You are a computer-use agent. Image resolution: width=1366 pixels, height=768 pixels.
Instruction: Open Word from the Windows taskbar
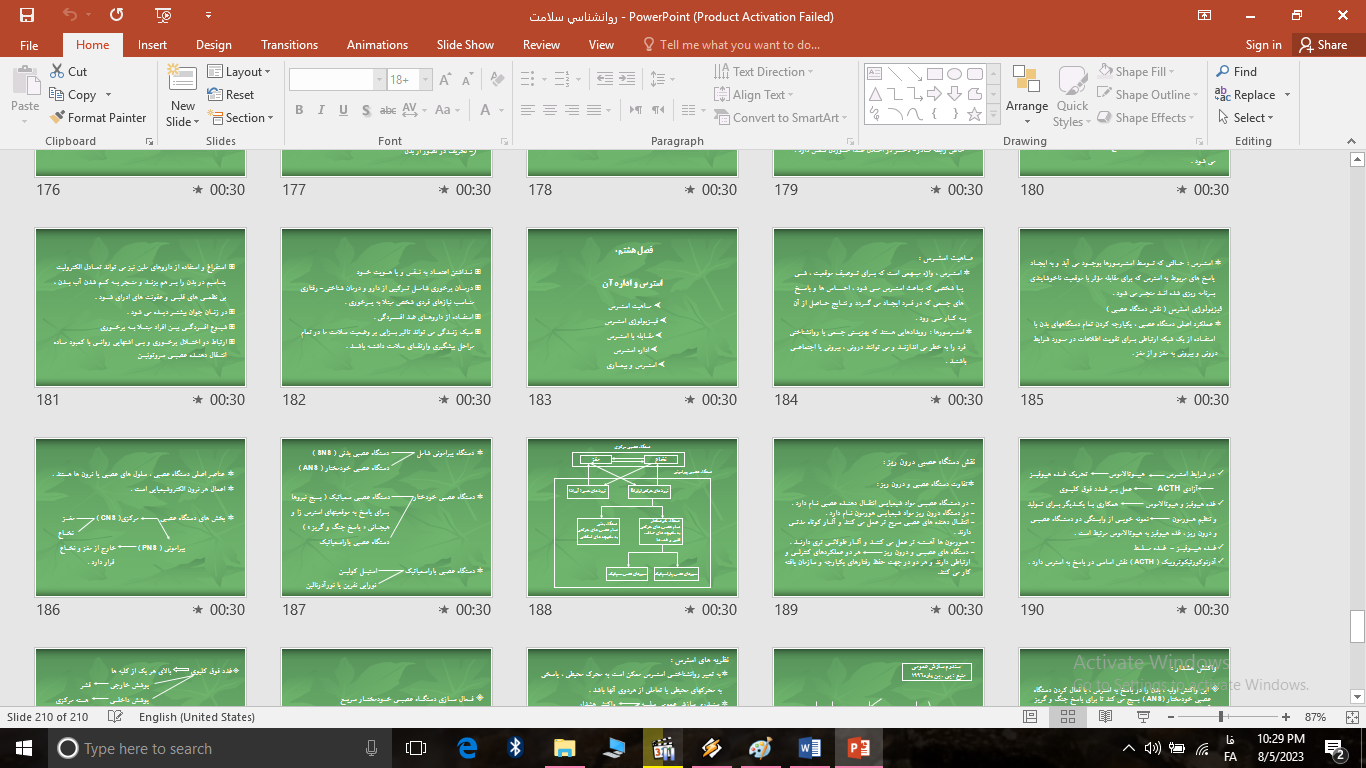coord(809,748)
